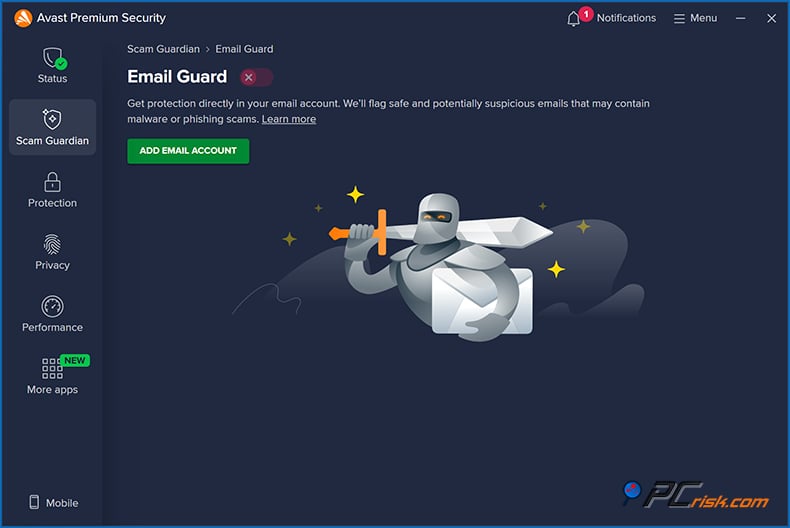Screen dimensions: 790x528
Task: Minimize the Avast window
Action: (x=740, y=18)
